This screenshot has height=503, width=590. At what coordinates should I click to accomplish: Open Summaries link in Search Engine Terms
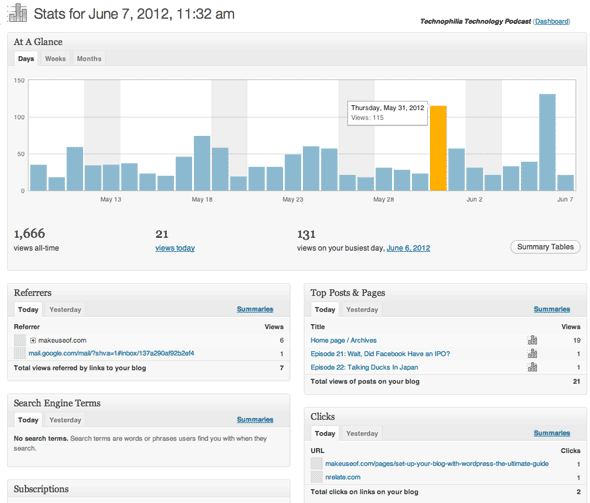[255, 419]
